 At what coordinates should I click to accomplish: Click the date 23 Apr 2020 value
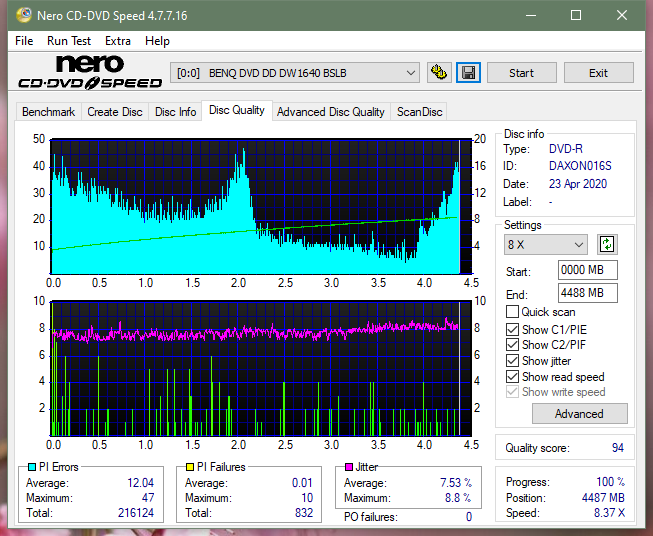(578, 184)
